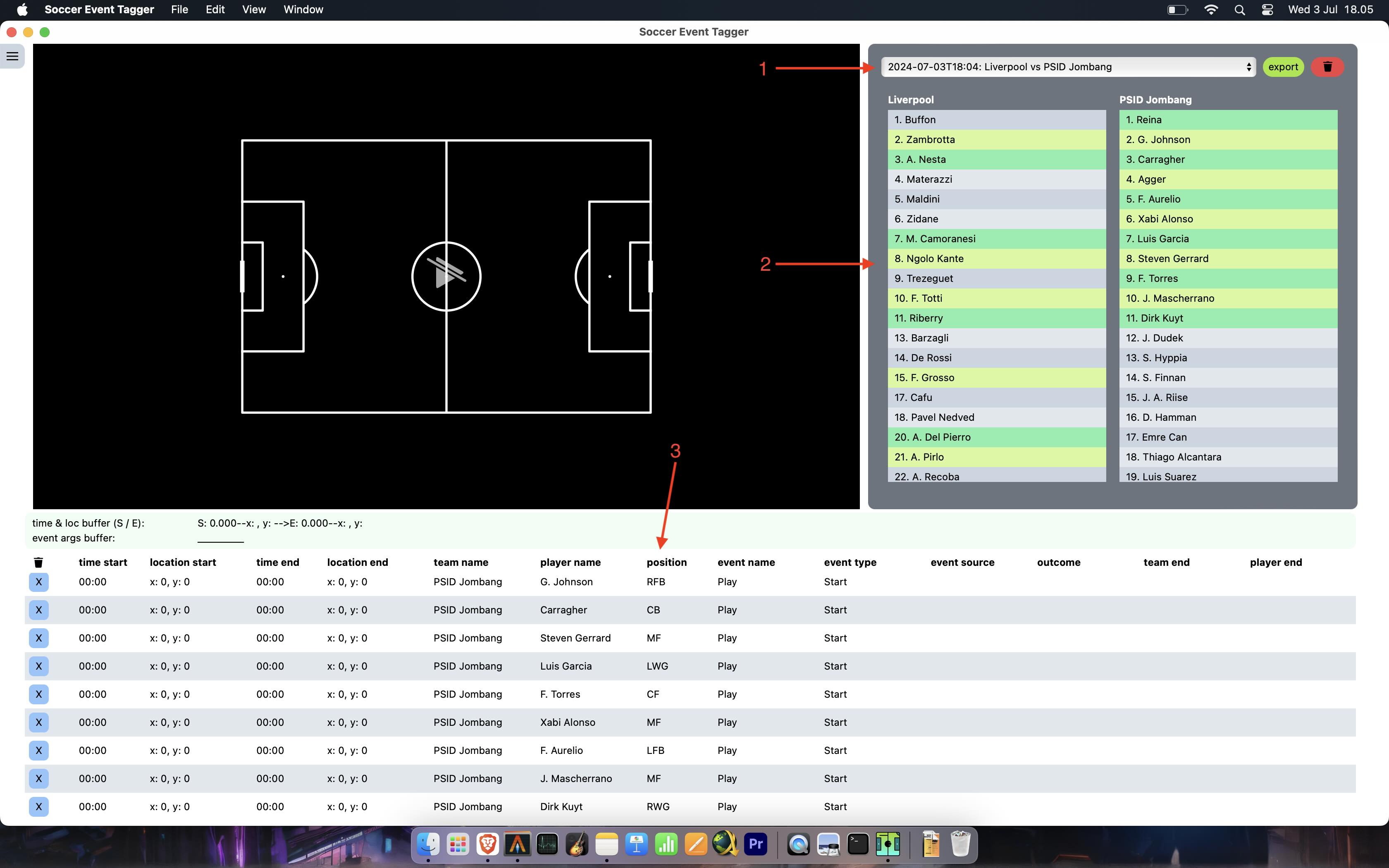Delete the Xabi Alonso event row

[38, 722]
